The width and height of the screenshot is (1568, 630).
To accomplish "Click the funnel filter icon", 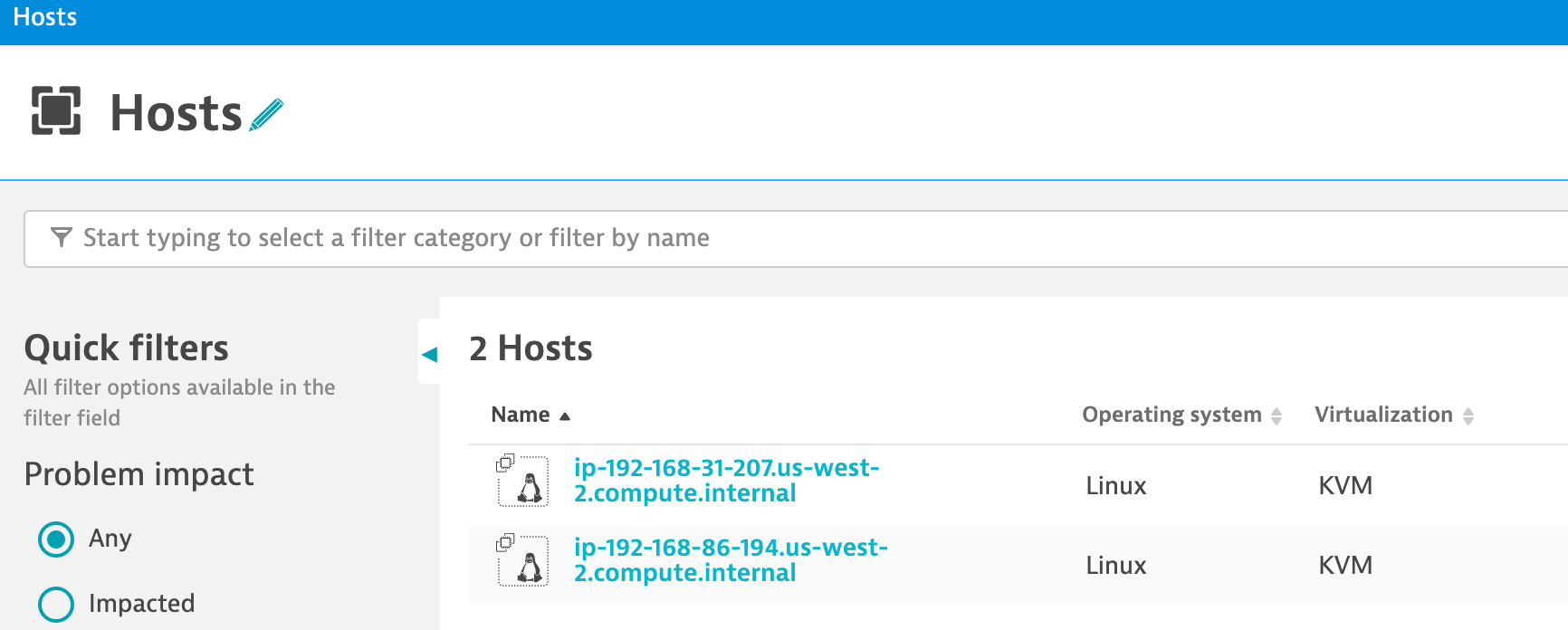I will tap(61, 238).
